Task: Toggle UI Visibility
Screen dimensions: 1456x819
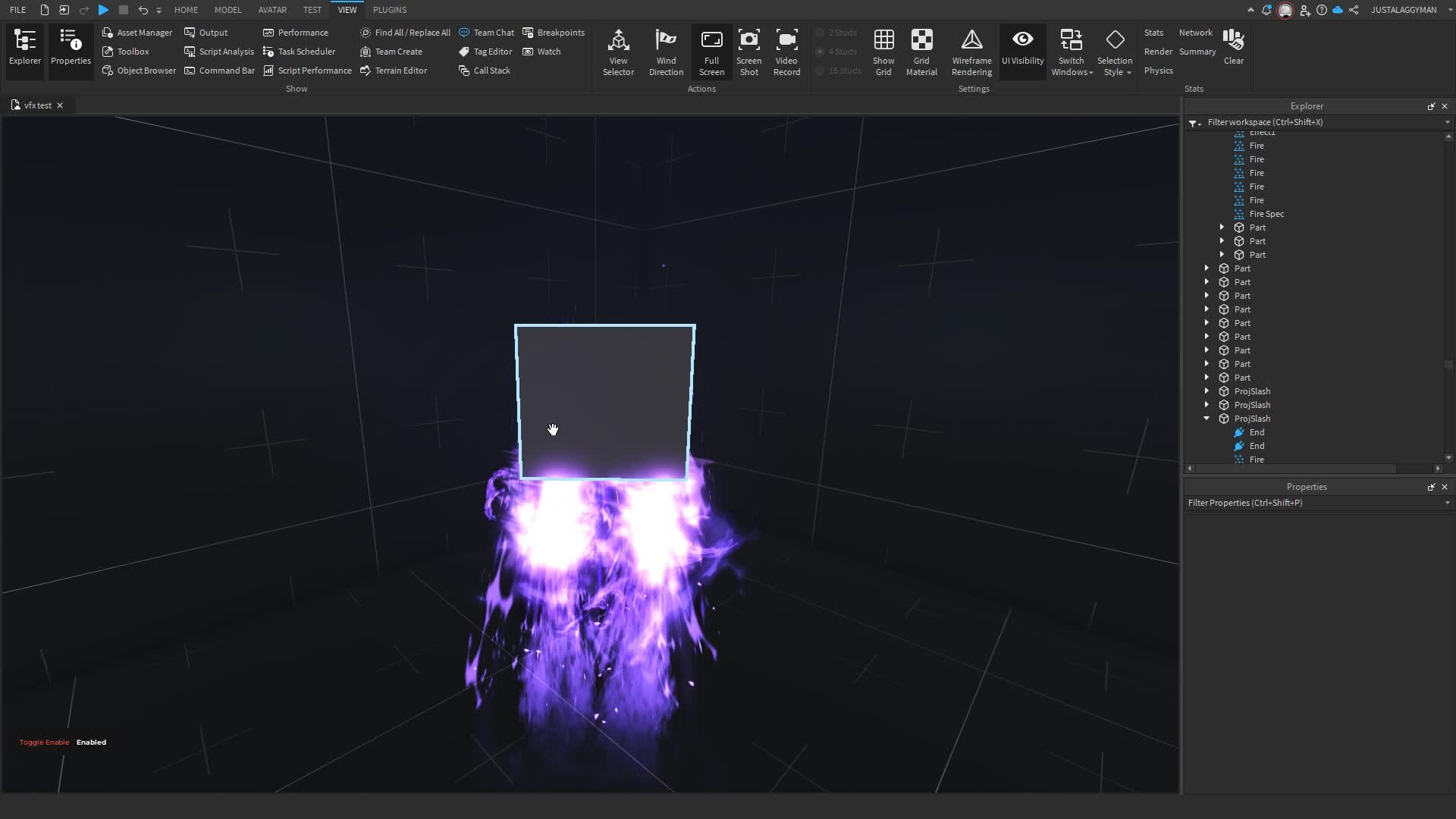Action: (1022, 51)
